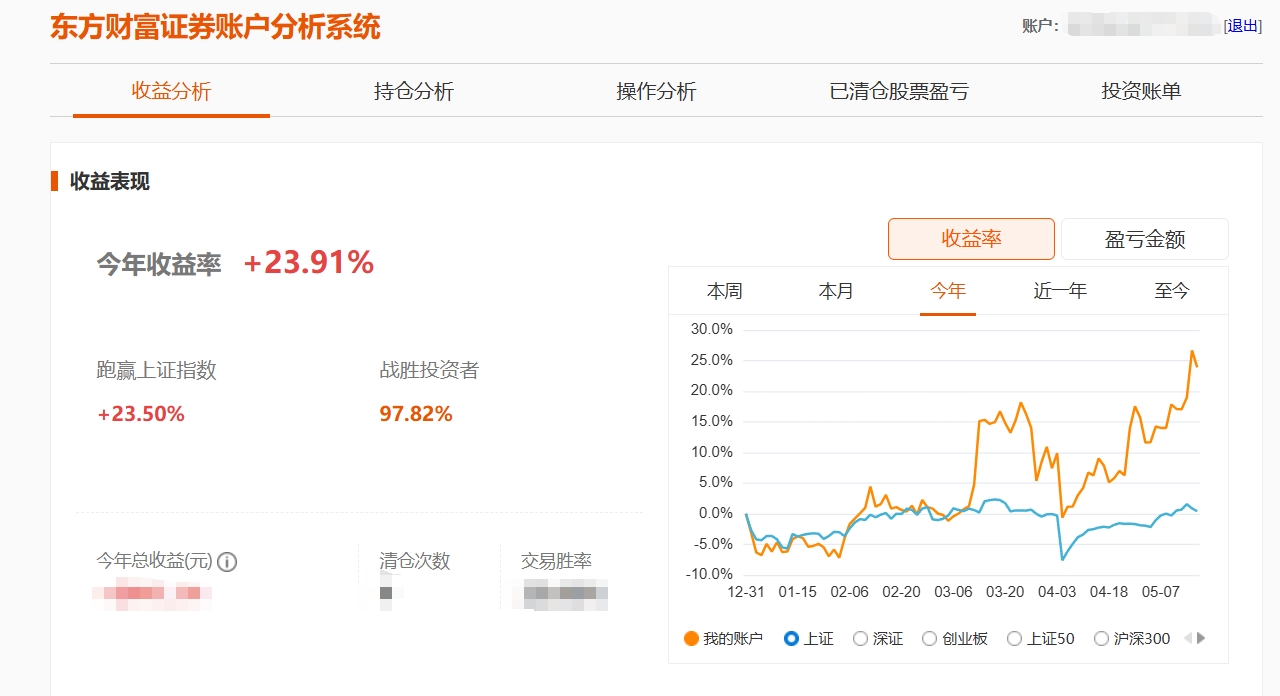Show chart for 至今 period
This screenshot has width=1280, height=696.
coord(1172,291)
